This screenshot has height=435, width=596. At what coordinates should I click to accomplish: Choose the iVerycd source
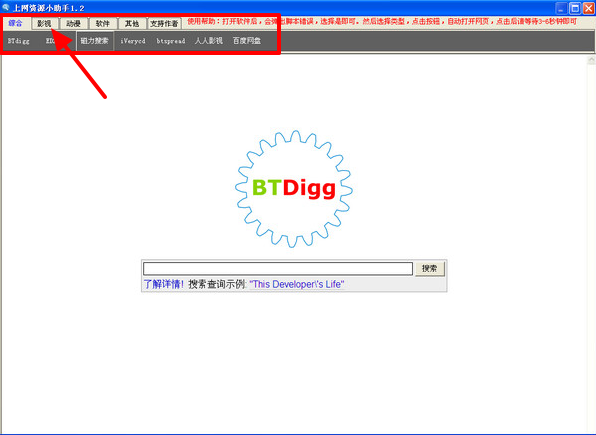[x=133, y=41]
